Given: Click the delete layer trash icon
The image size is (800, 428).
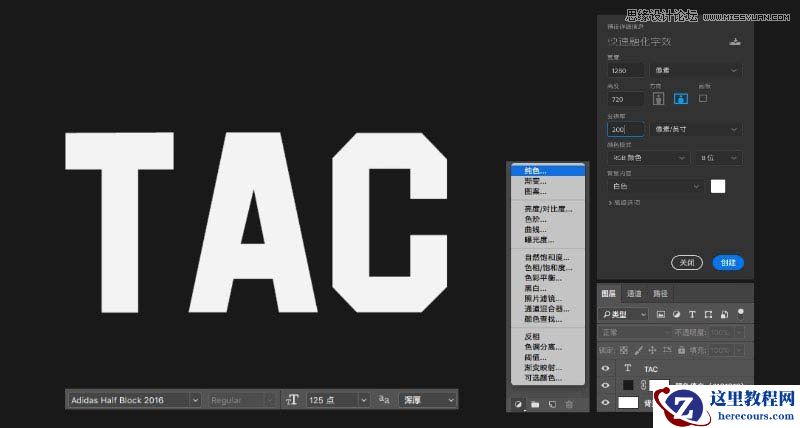Looking at the screenshot, I should 569,404.
